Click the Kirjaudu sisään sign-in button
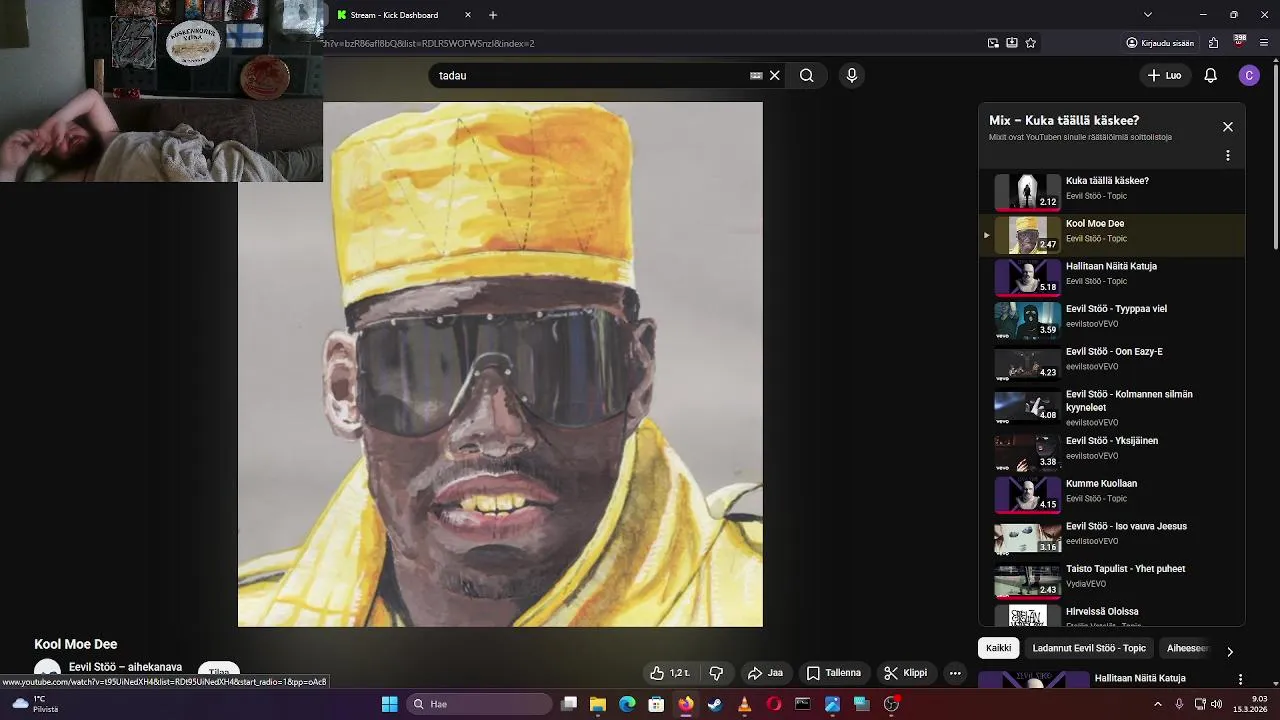The height and width of the screenshot is (720, 1280). tap(1160, 43)
